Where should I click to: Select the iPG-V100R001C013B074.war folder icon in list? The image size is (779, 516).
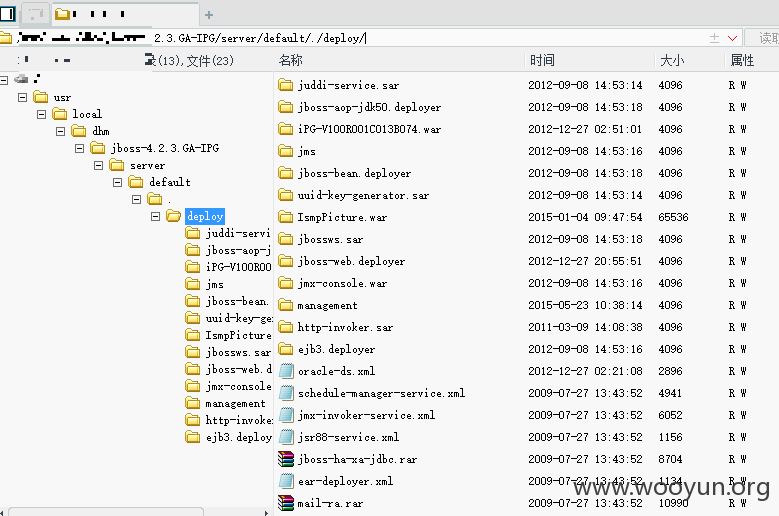(x=286, y=129)
